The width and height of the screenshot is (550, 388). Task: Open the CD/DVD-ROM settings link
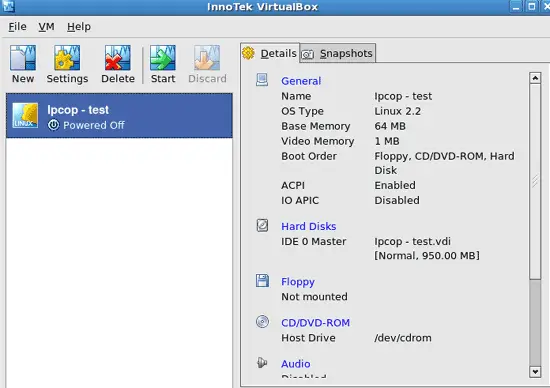(315, 323)
